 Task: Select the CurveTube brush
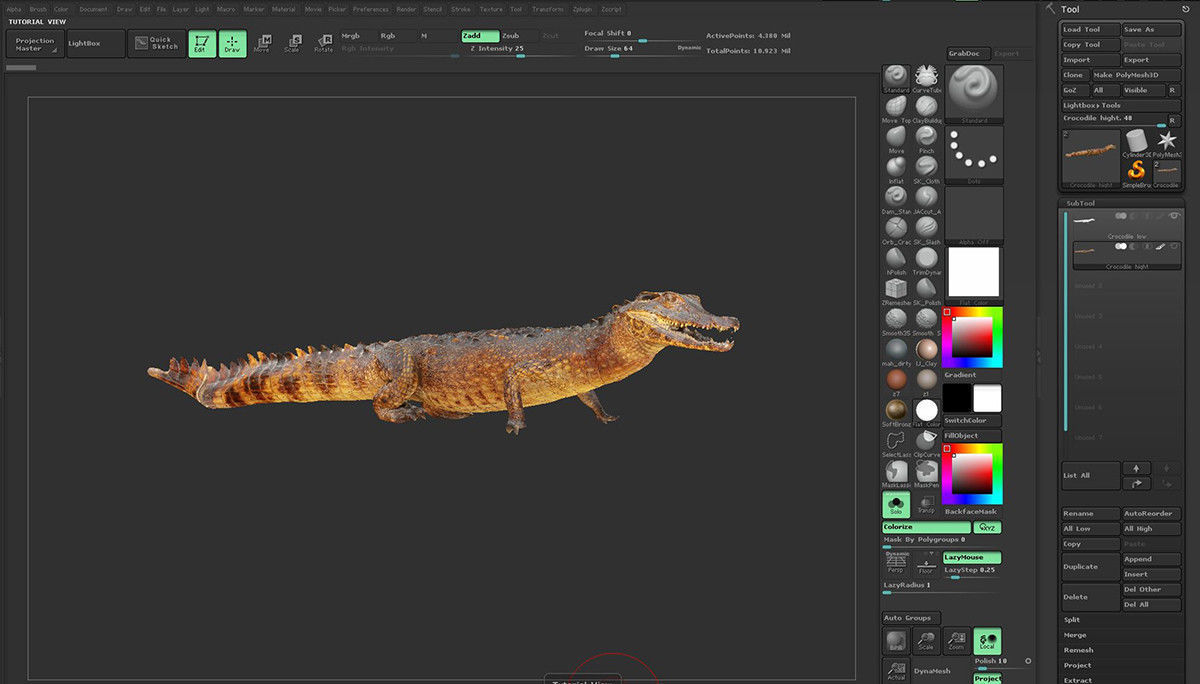click(x=927, y=76)
